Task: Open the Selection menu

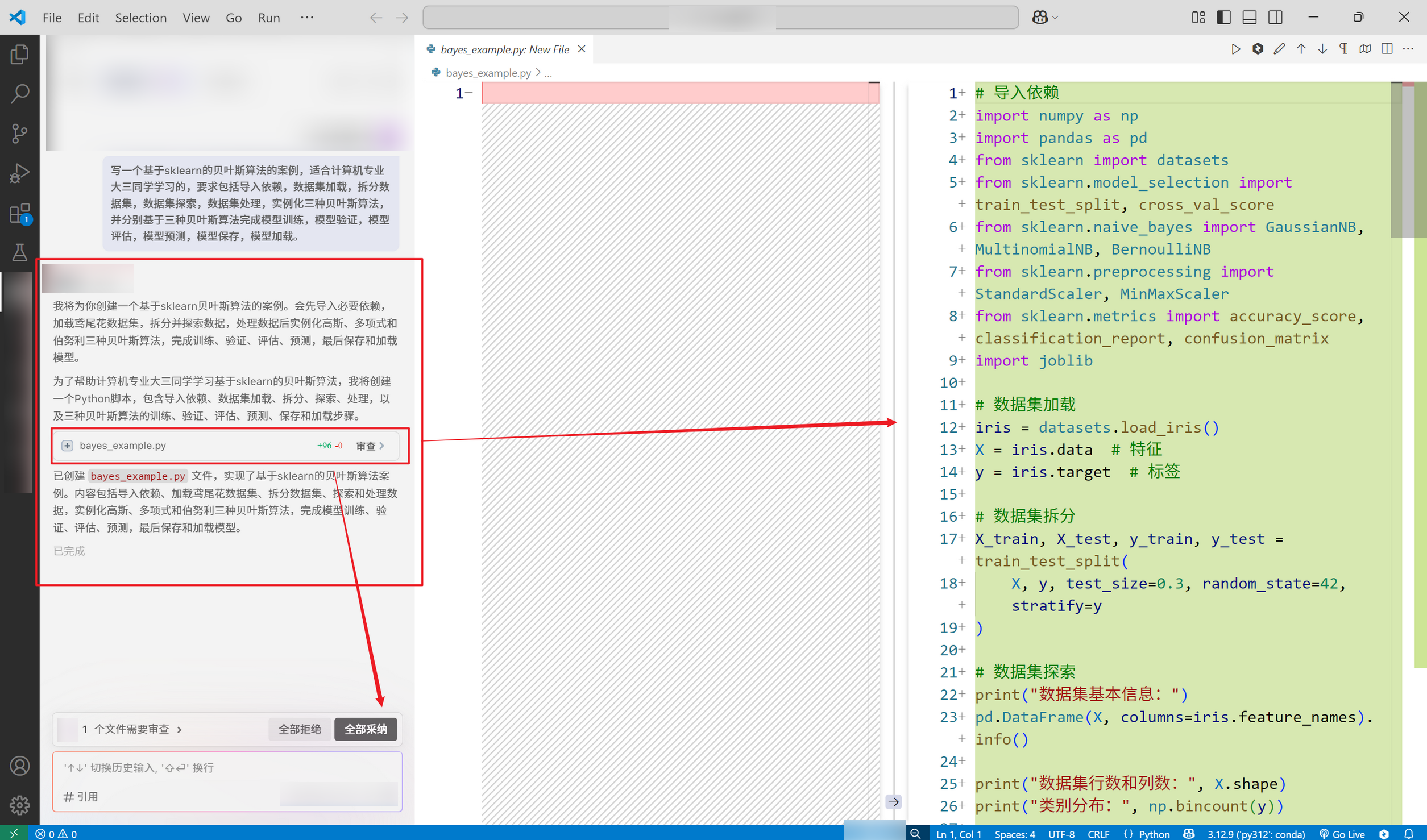Action: pyautogui.click(x=140, y=18)
